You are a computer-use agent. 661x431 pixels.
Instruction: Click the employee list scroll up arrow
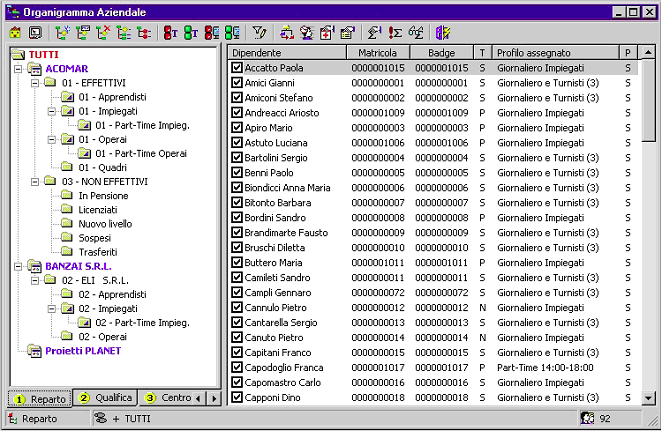[648, 53]
